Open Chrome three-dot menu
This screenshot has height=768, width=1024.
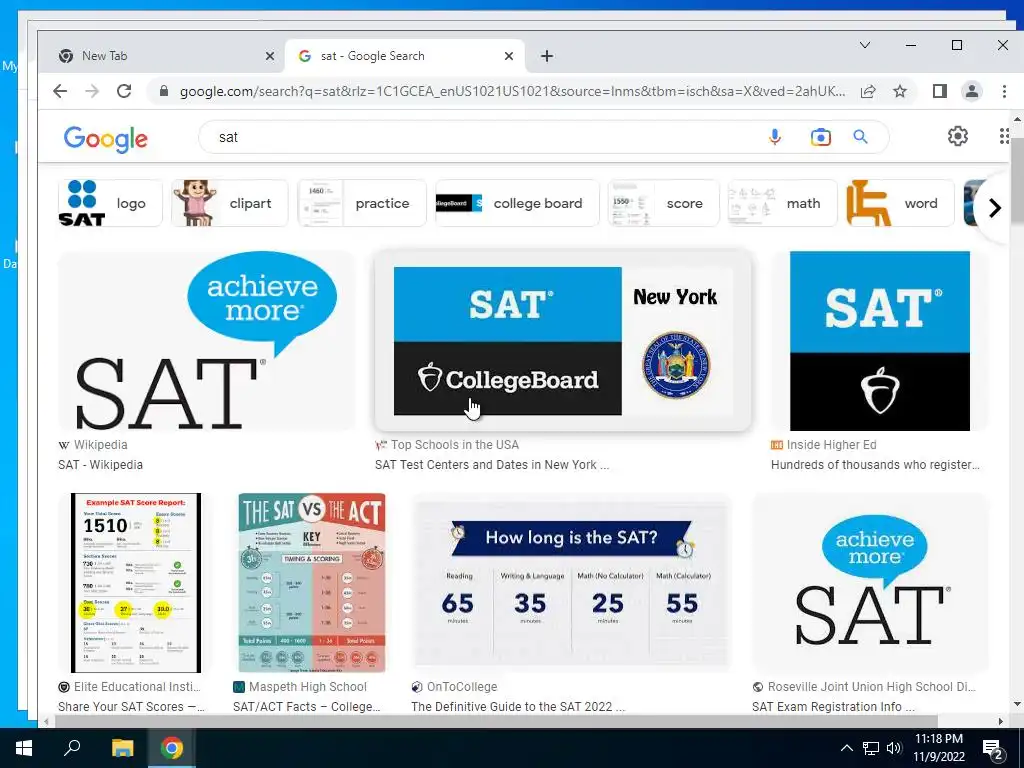(1004, 91)
